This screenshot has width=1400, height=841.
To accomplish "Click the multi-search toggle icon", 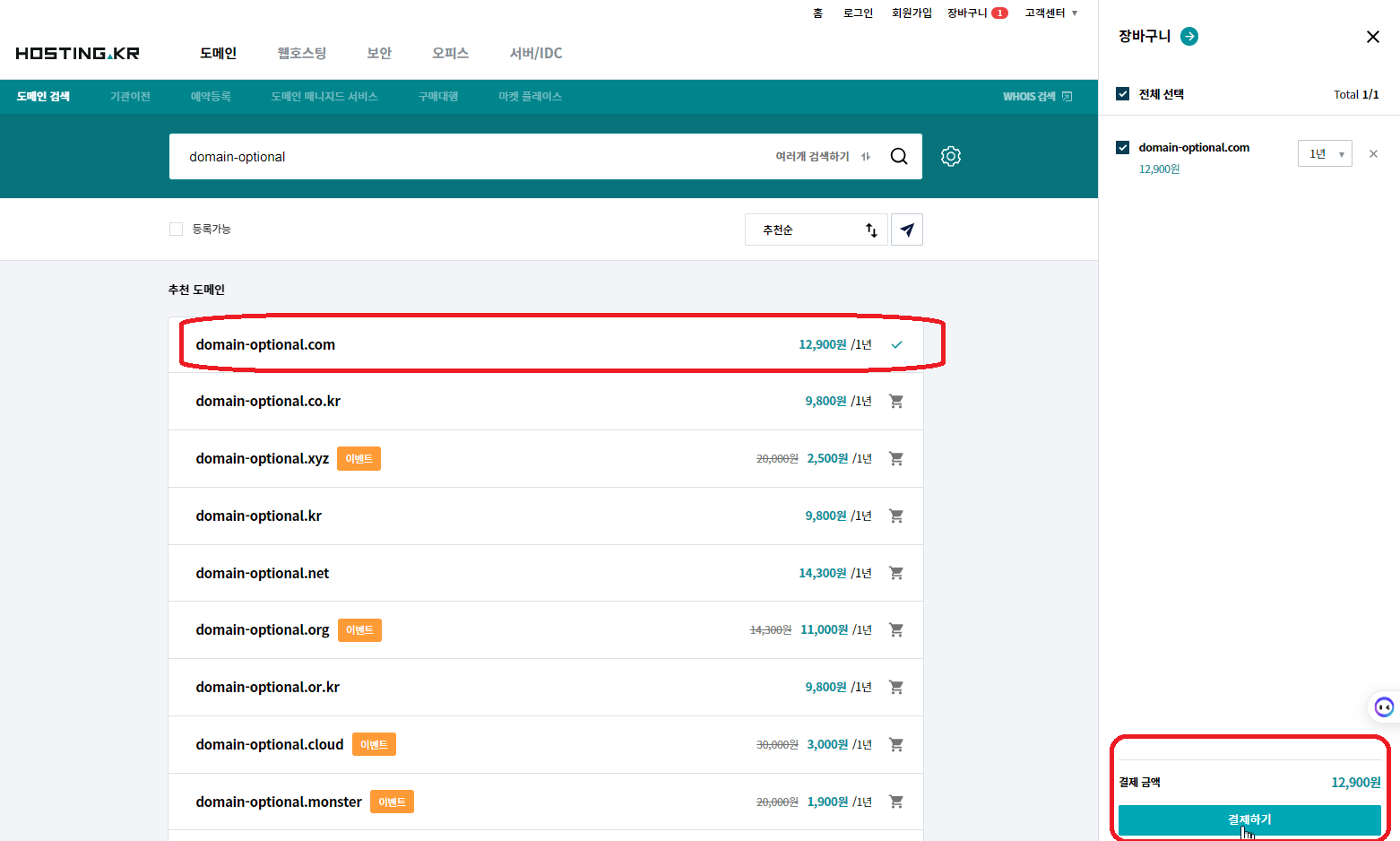I will [x=866, y=156].
